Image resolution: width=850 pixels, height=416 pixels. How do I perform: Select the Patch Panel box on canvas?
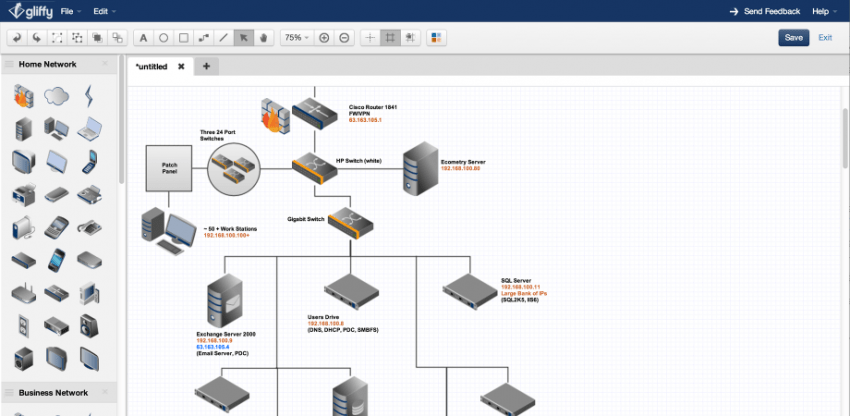pos(169,168)
